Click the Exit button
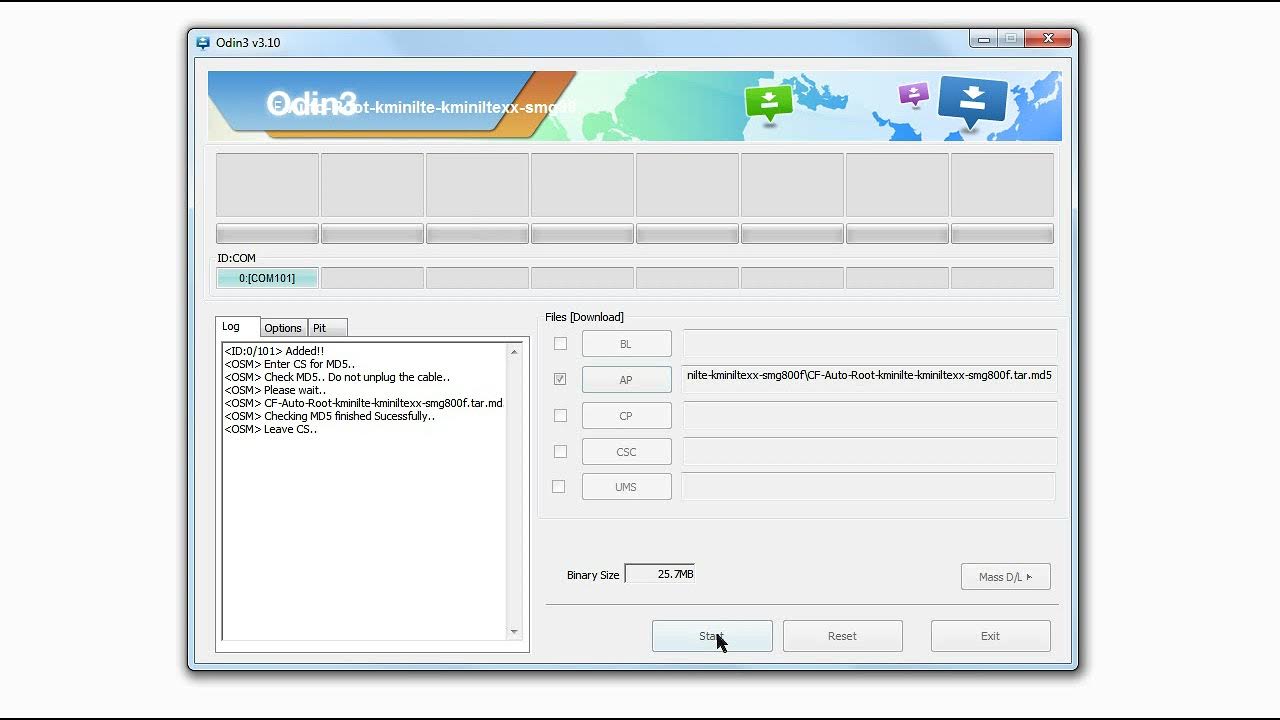This screenshot has width=1280, height=720. click(x=990, y=636)
